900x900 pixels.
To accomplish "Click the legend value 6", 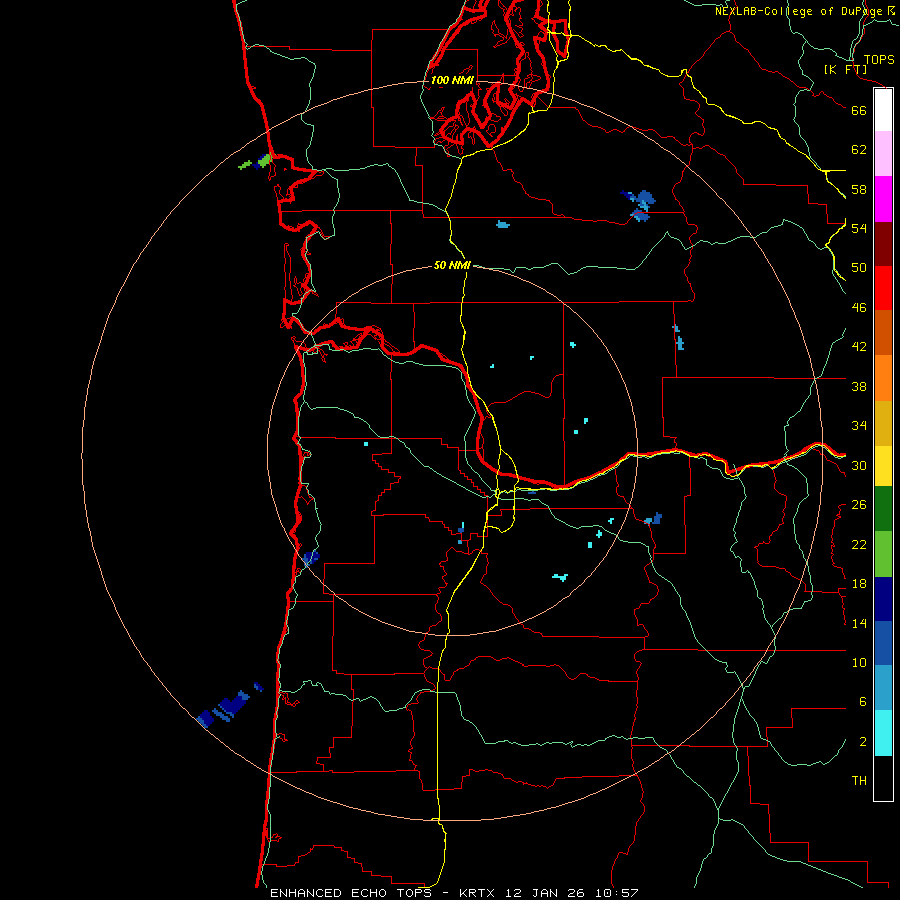I will point(863,702).
